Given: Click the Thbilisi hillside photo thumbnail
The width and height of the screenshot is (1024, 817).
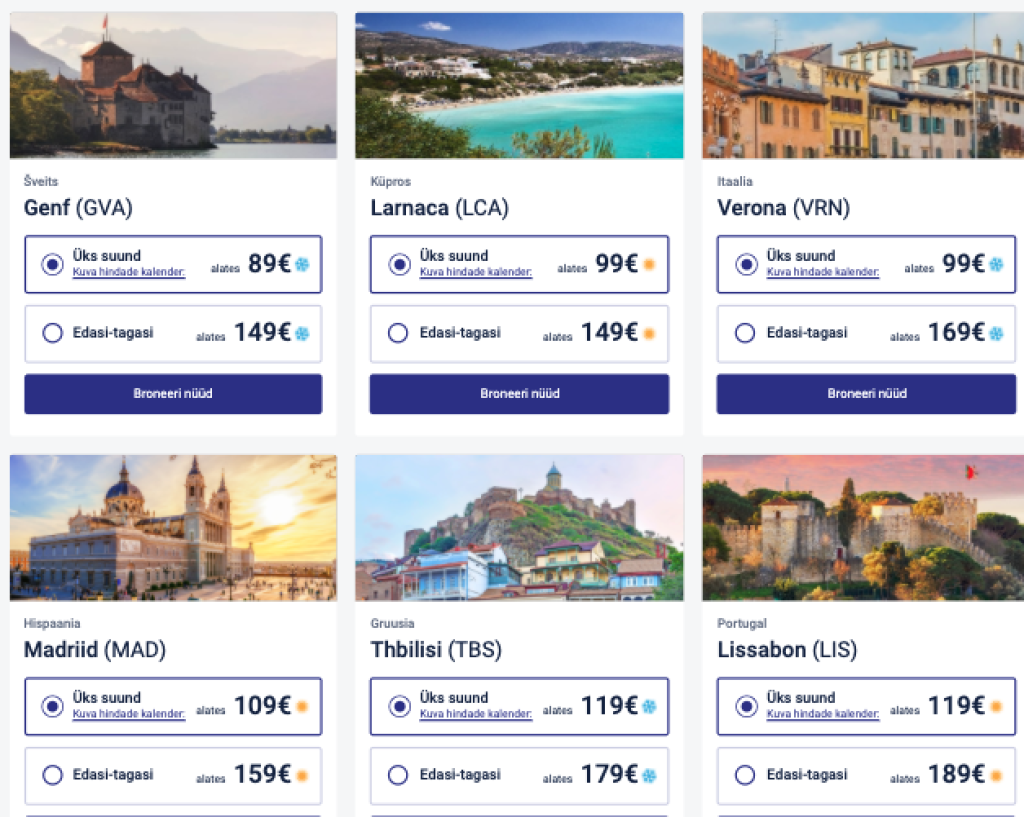Looking at the screenshot, I should point(519,528).
